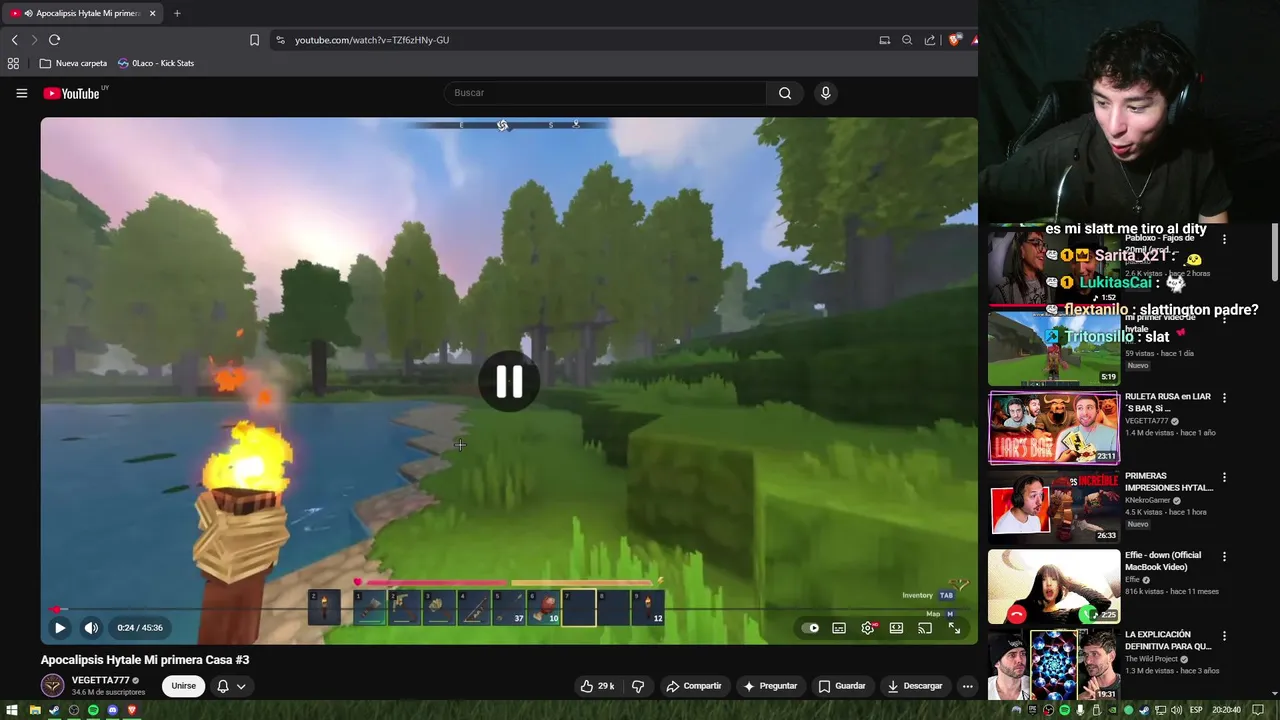Open more actions three-dot menu below video
The width and height of the screenshot is (1280, 720).
[967, 686]
